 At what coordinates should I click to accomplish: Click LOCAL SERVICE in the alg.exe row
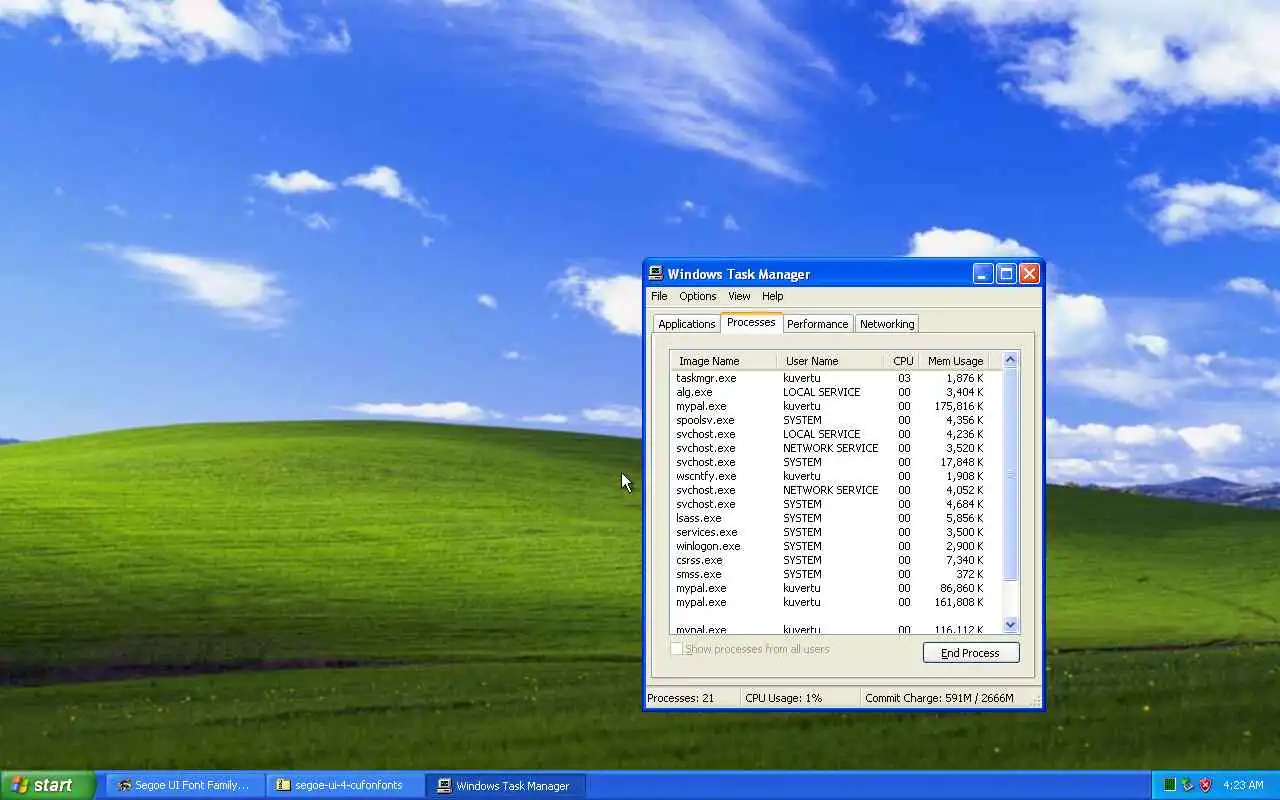click(x=821, y=392)
